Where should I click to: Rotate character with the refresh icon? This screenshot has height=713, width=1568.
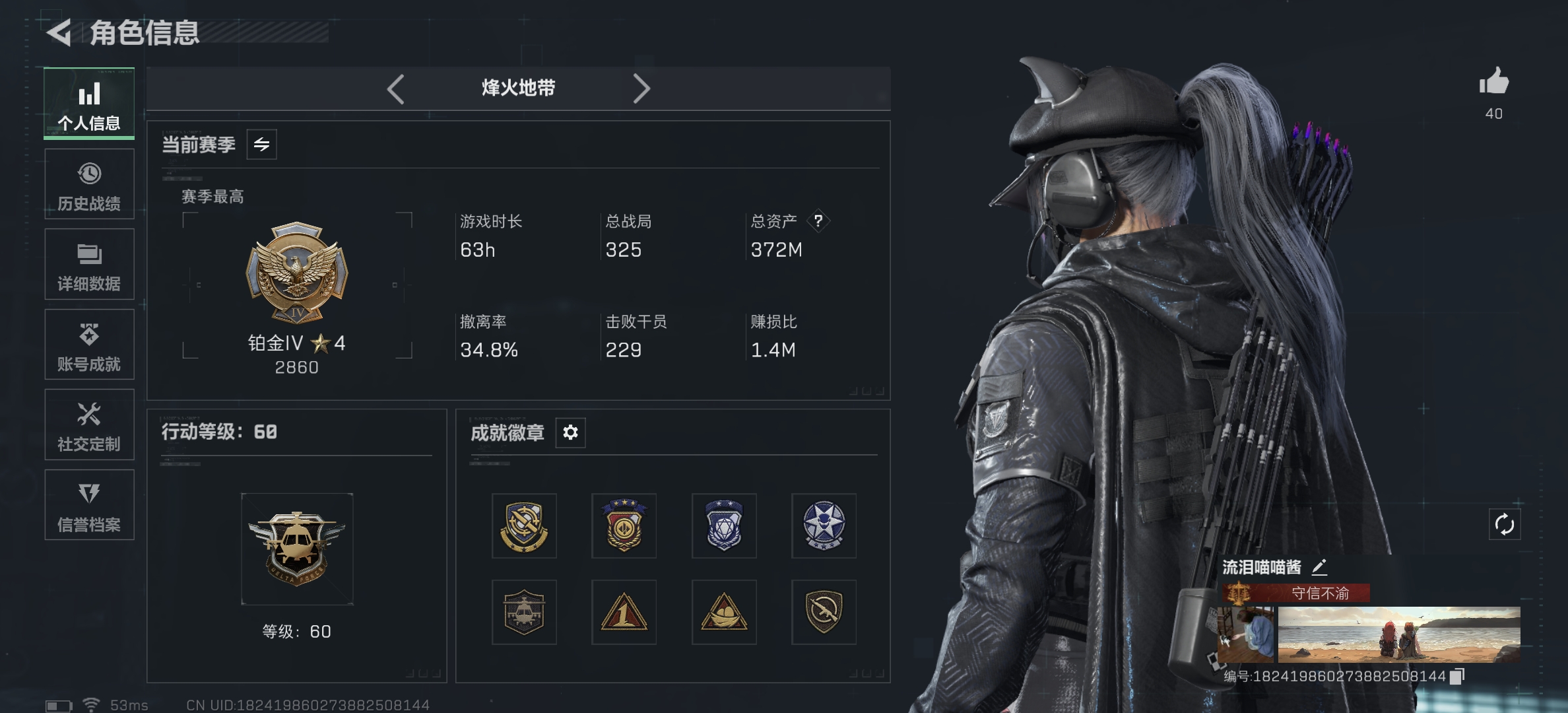(x=1505, y=525)
